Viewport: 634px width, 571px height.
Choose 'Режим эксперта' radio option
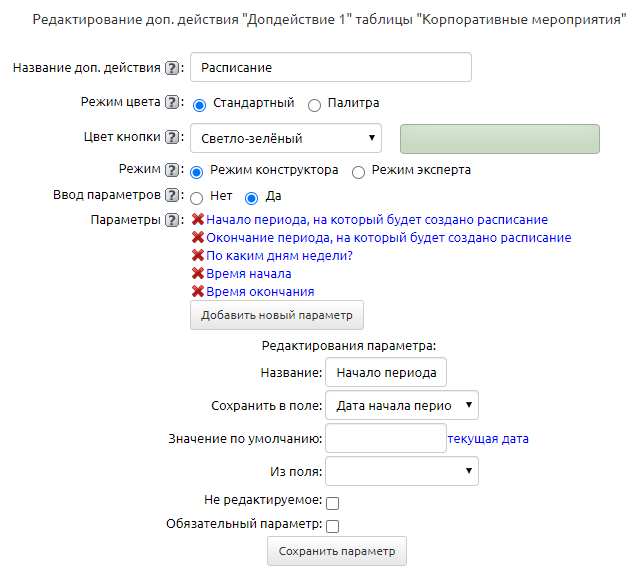tap(359, 171)
